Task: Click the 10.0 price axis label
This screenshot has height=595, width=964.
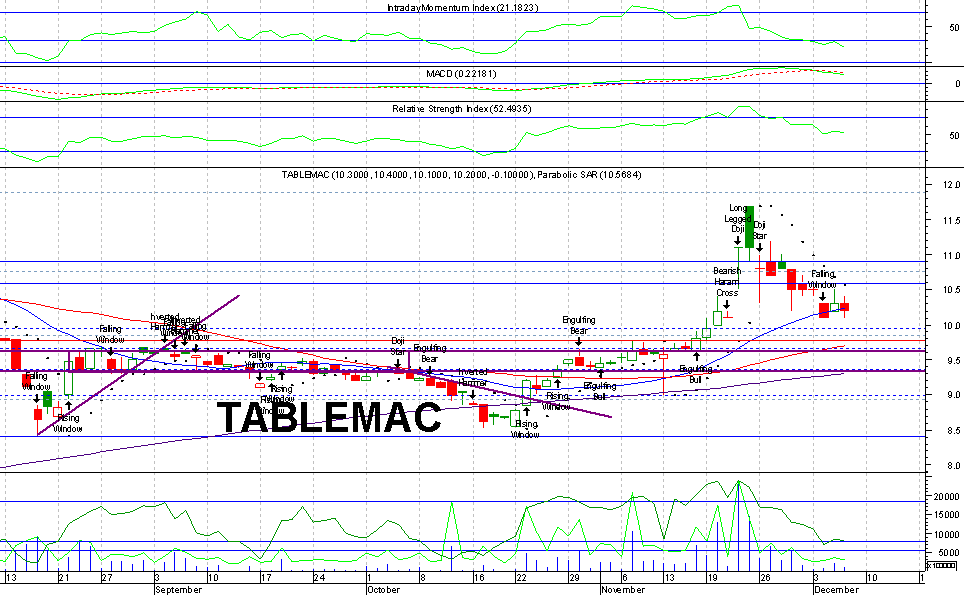Action: 952,325
